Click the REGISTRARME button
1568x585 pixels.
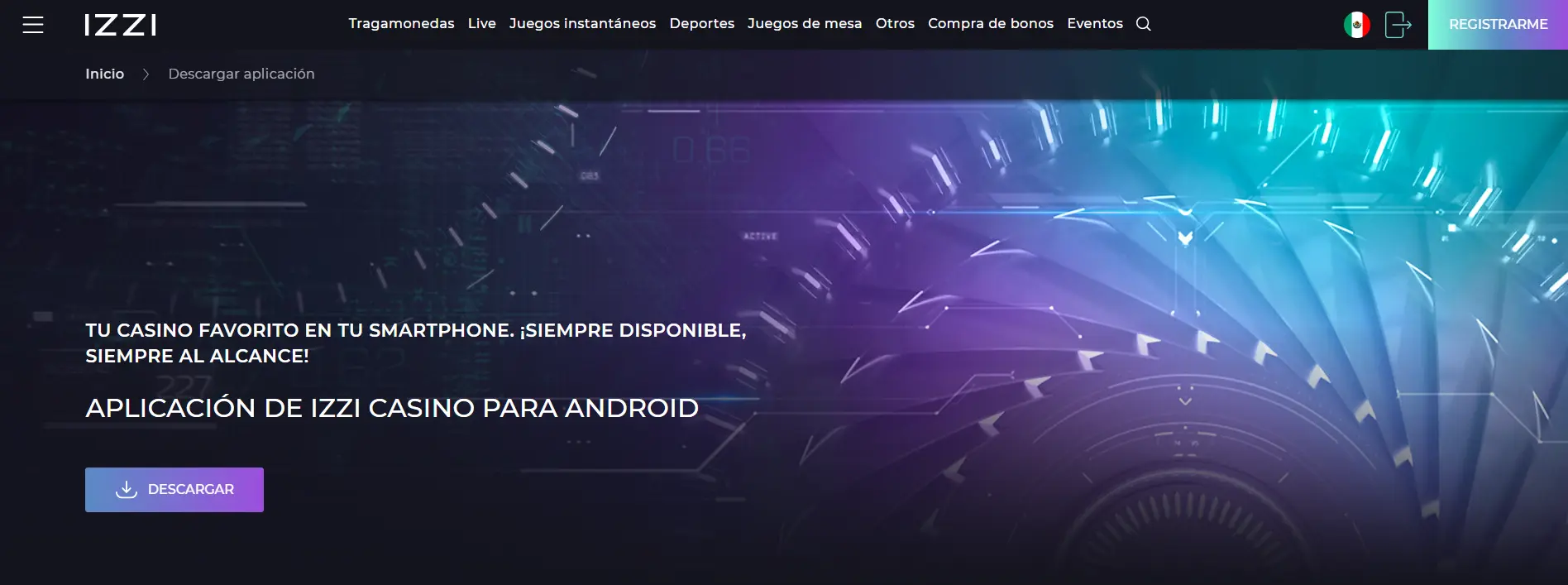coord(1498,25)
